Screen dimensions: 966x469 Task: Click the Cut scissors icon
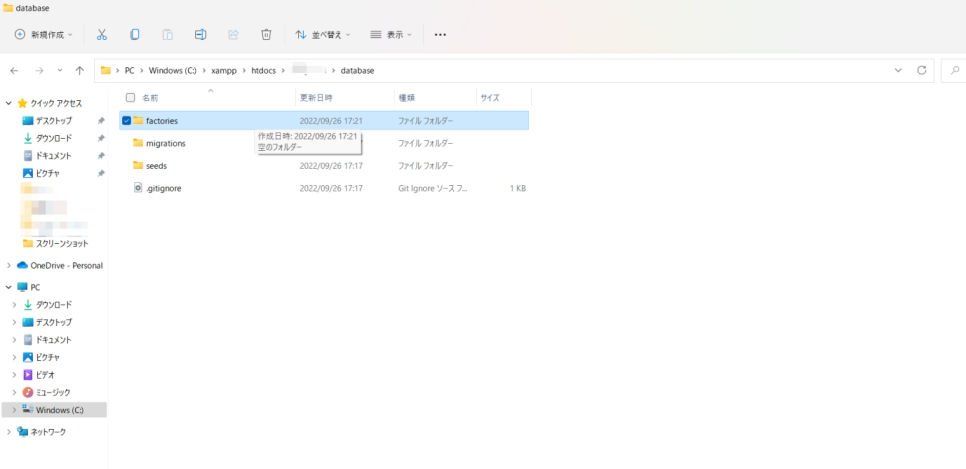102,35
